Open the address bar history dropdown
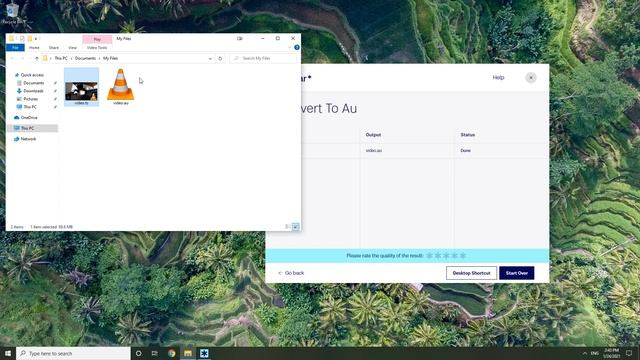Image resolution: width=640 pixels, height=360 pixels. point(210,58)
